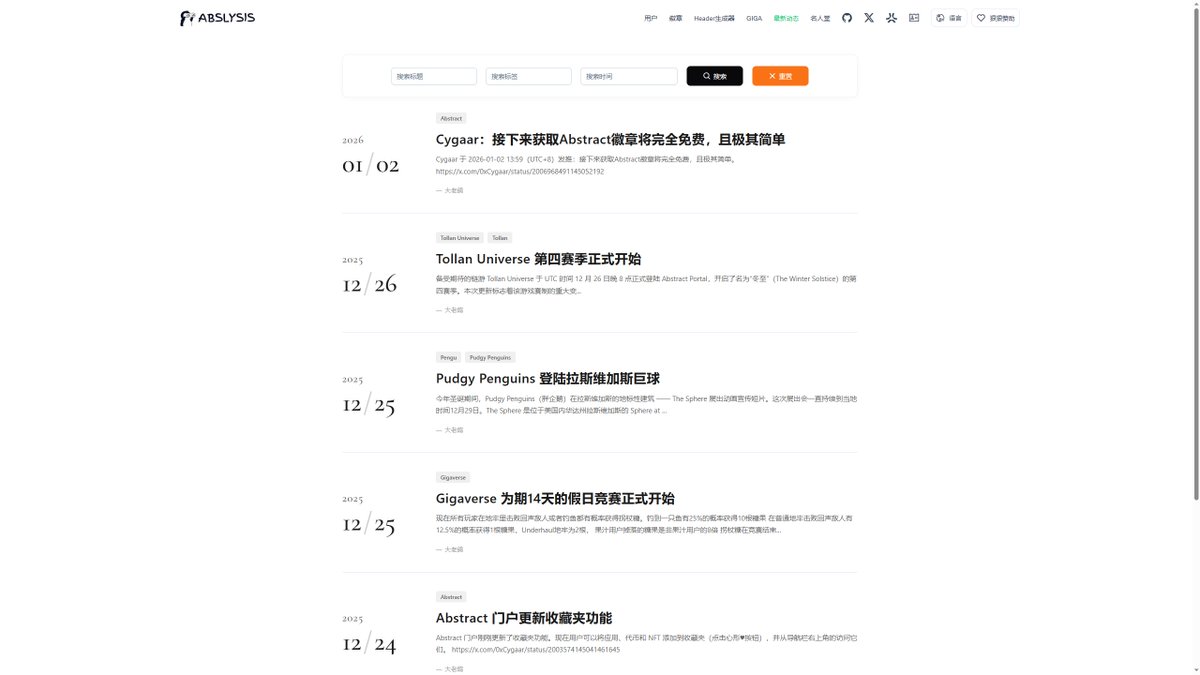Open the X (Twitter) icon link
The image size is (1200, 675).
(869, 18)
